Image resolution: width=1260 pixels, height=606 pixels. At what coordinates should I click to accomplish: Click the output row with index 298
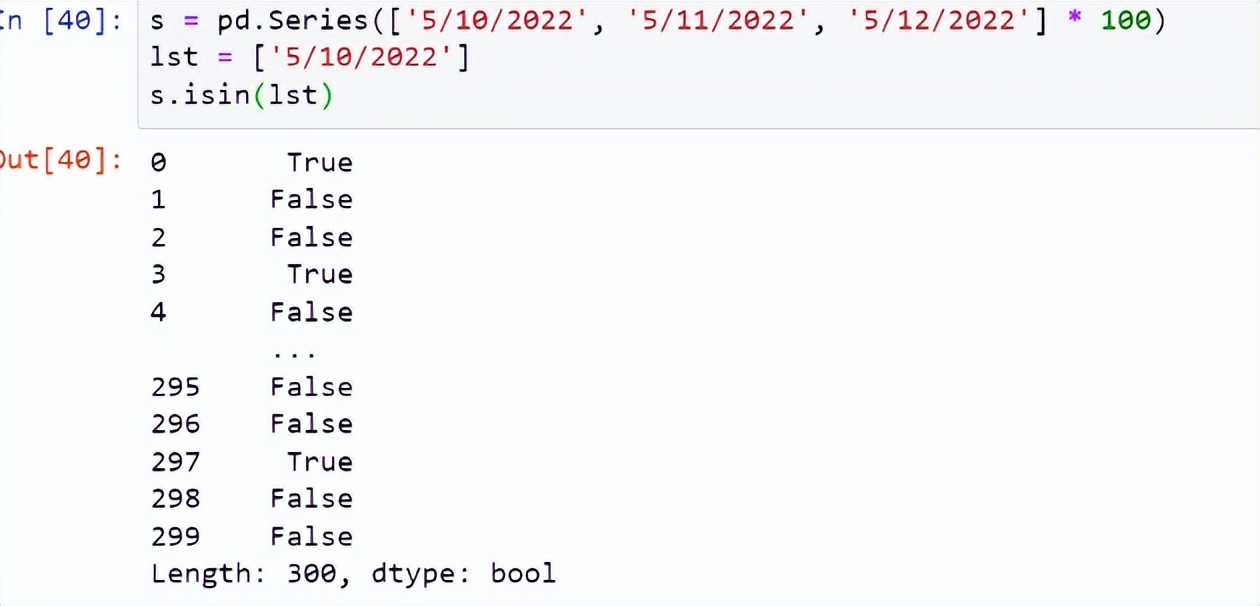252,499
